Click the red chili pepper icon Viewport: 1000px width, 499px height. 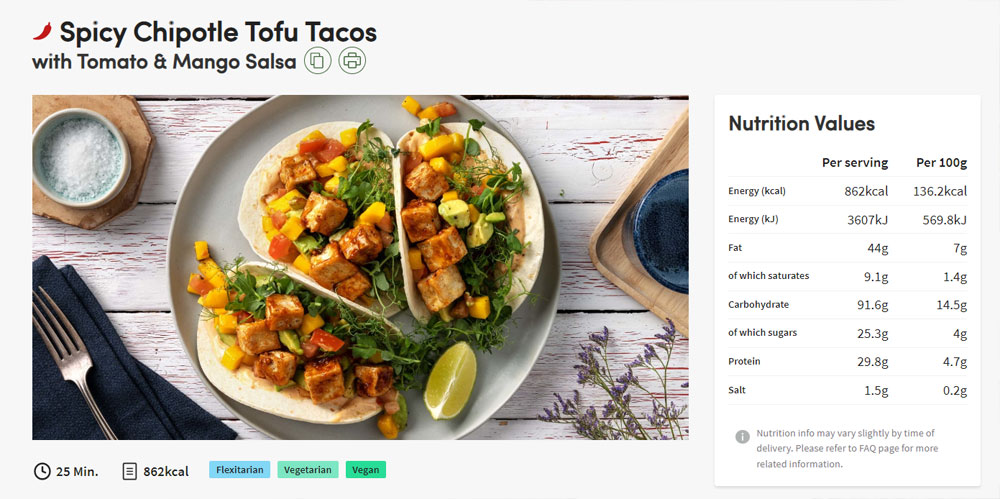[x=42, y=31]
